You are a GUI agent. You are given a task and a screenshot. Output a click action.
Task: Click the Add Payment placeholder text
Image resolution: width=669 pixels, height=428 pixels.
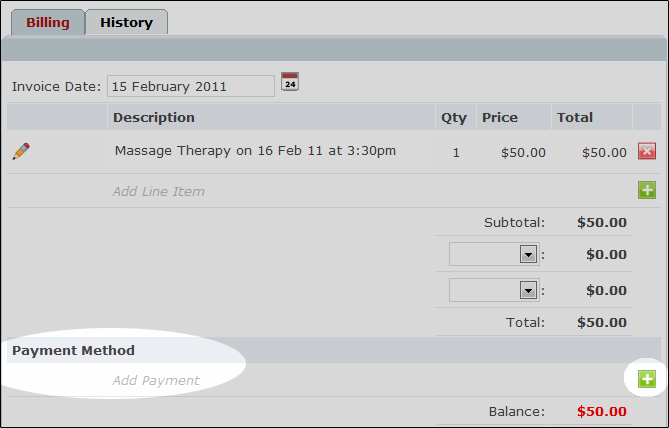coord(156,380)
